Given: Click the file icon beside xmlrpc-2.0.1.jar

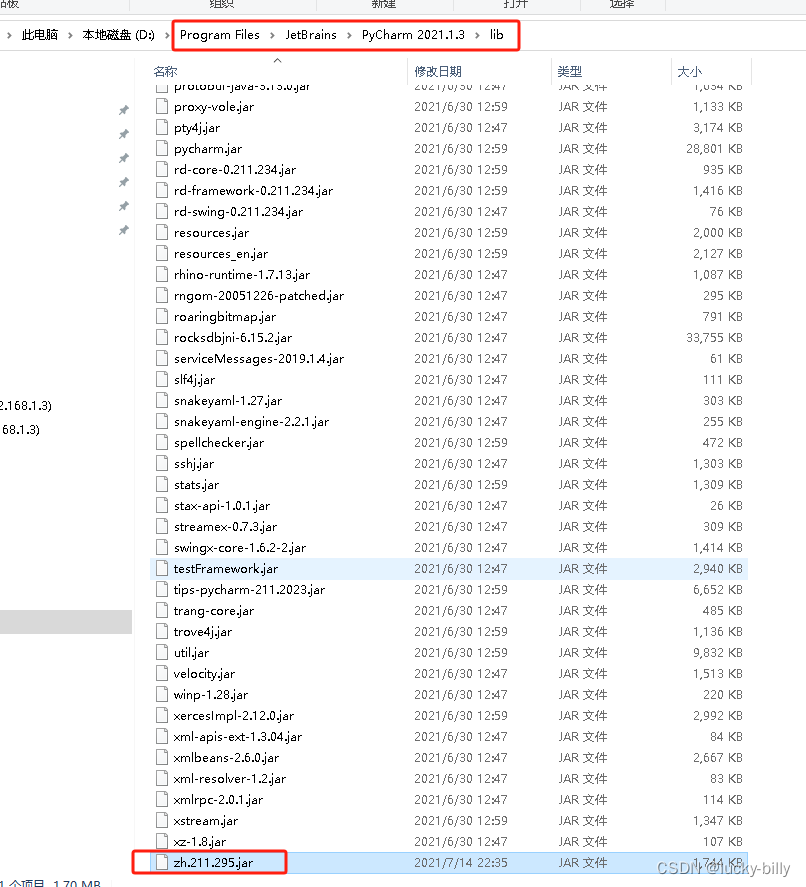Looking at the screenshot, I should [x=162, y=799].
